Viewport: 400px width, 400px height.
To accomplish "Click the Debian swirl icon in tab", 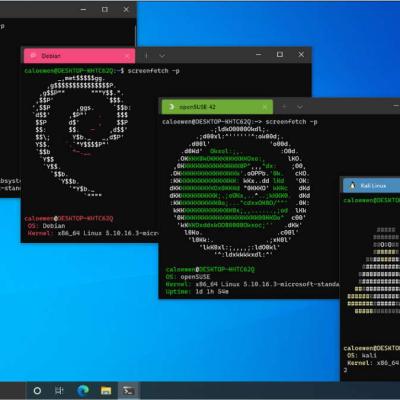I will 33,56.
